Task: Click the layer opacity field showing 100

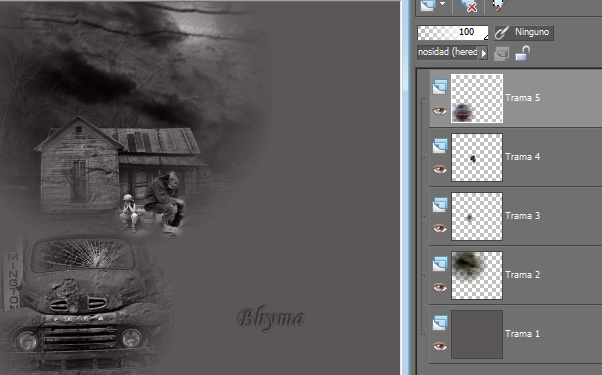Action: 453,32
